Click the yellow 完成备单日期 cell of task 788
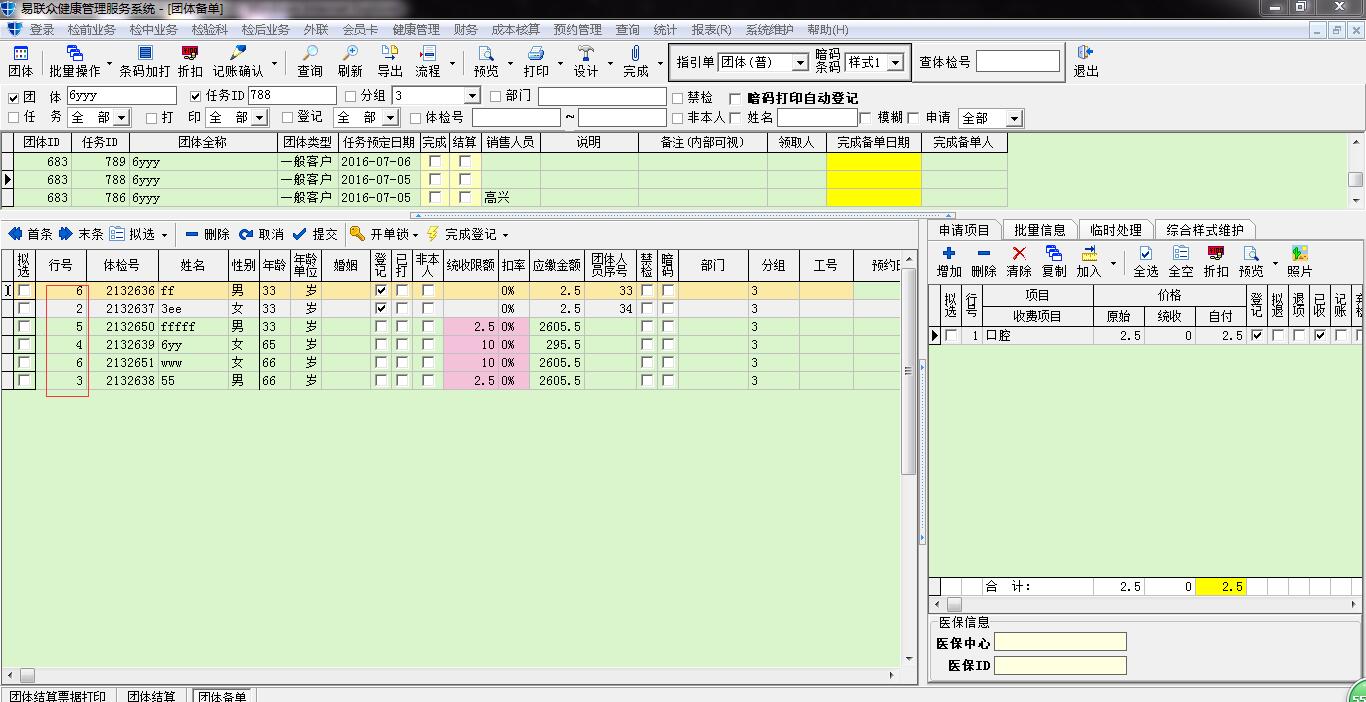 874,179
